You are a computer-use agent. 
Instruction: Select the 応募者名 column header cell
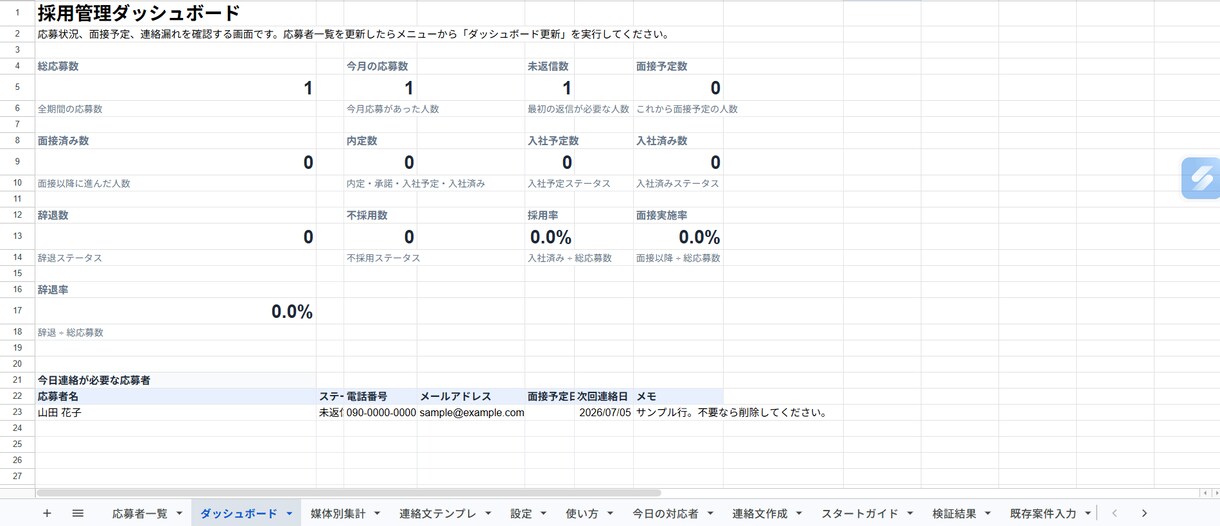[x=175, y=396]
